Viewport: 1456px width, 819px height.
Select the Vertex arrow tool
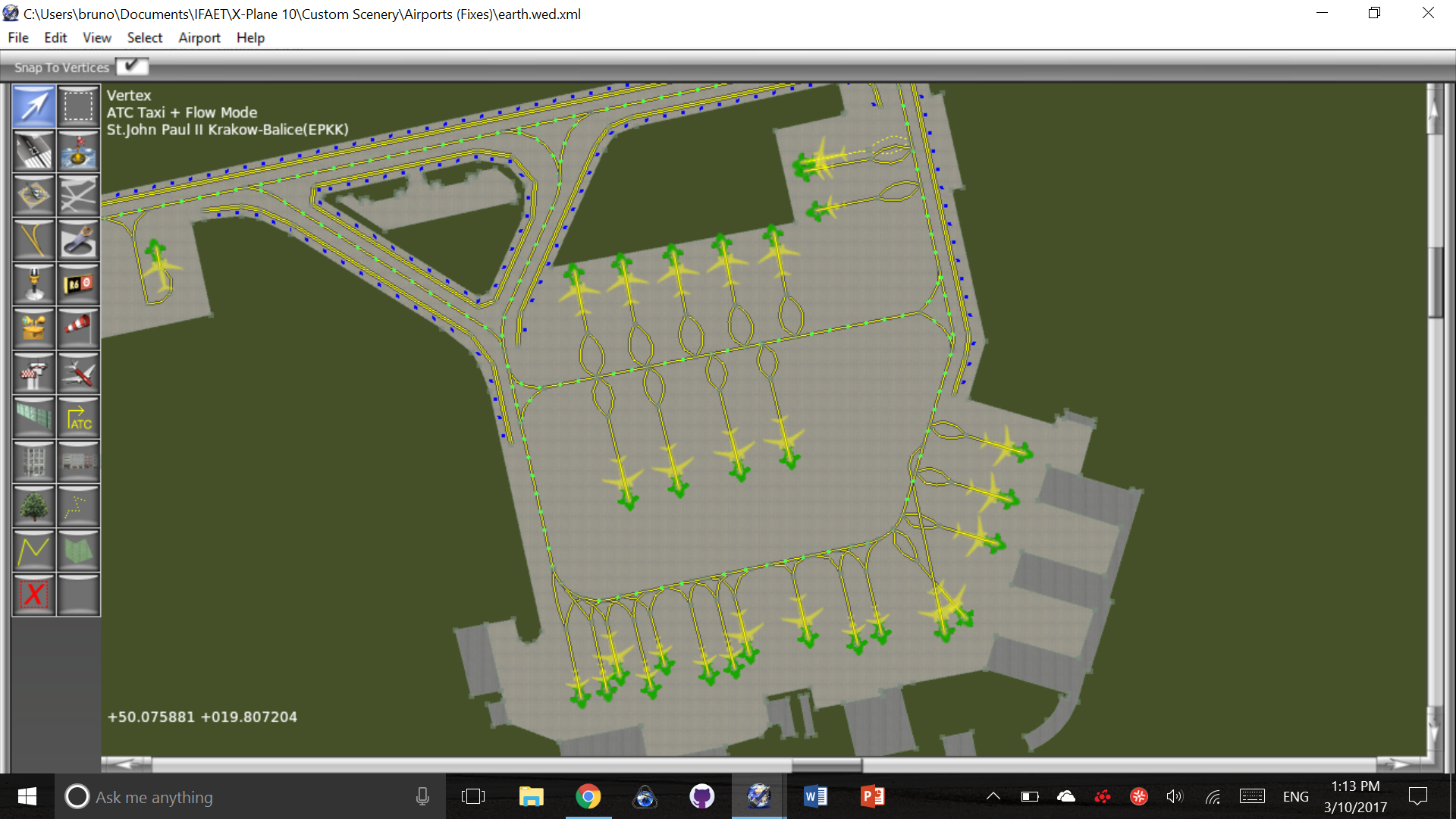point(33,106)
